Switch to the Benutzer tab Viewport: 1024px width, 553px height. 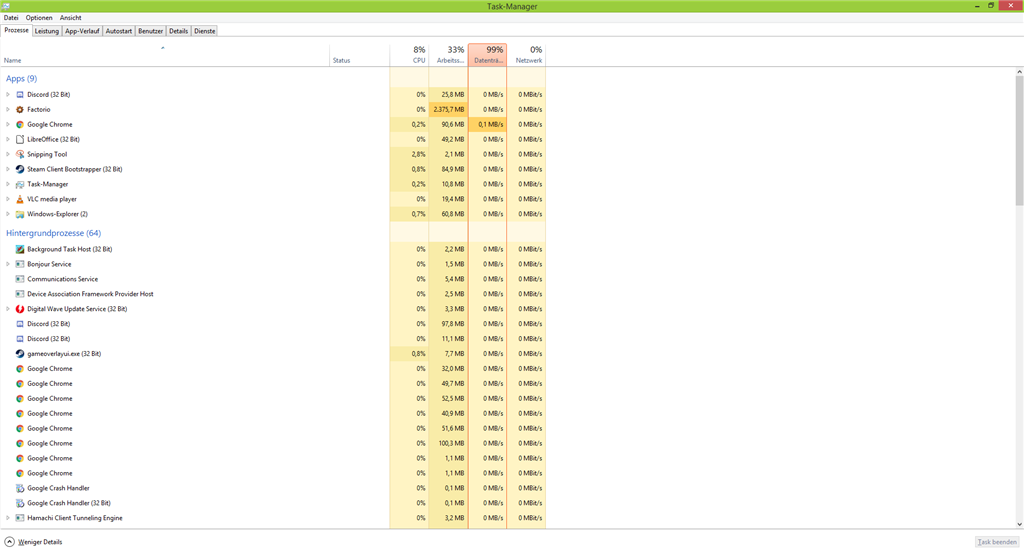[150, 31]
